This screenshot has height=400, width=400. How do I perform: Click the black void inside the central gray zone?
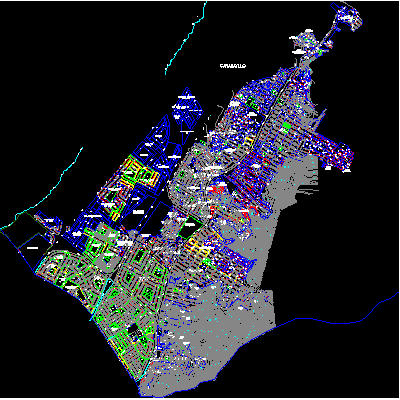[230, 187]
